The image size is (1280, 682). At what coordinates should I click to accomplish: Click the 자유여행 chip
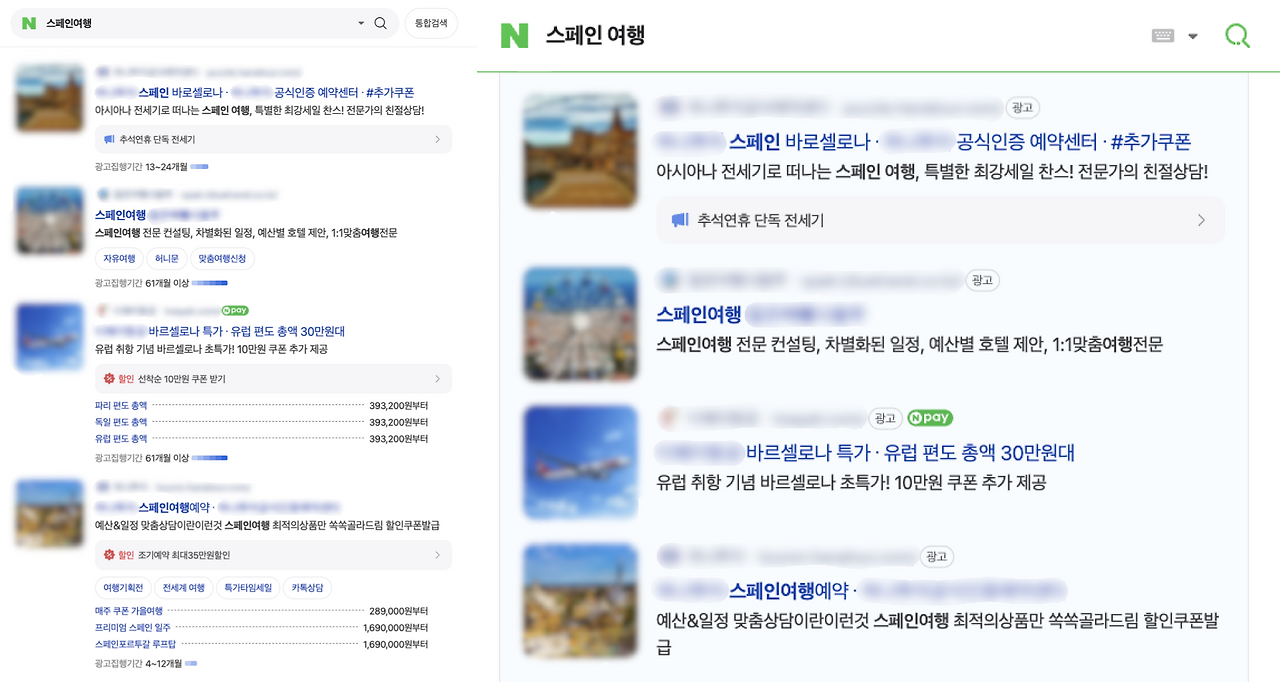click(x=119, y=259)
